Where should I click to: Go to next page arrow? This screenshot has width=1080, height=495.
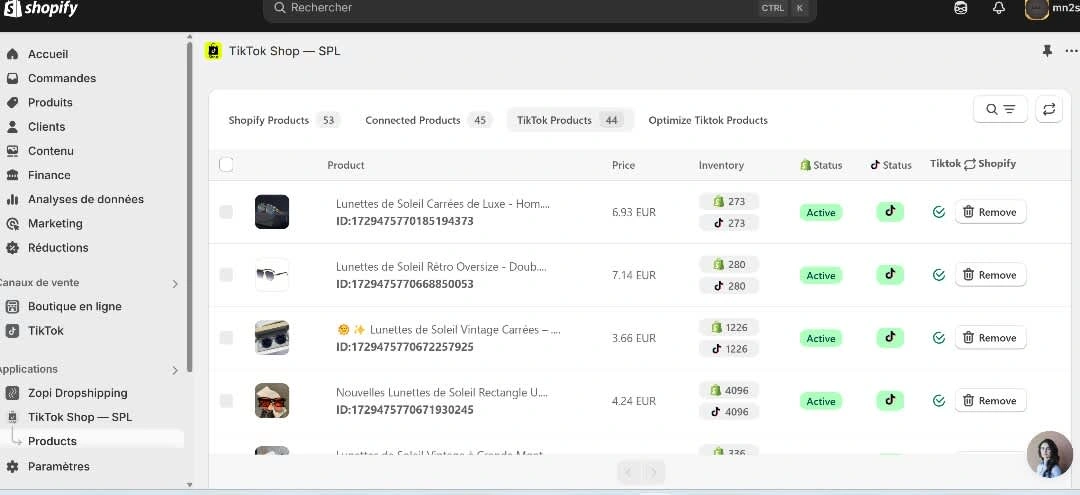654,472
